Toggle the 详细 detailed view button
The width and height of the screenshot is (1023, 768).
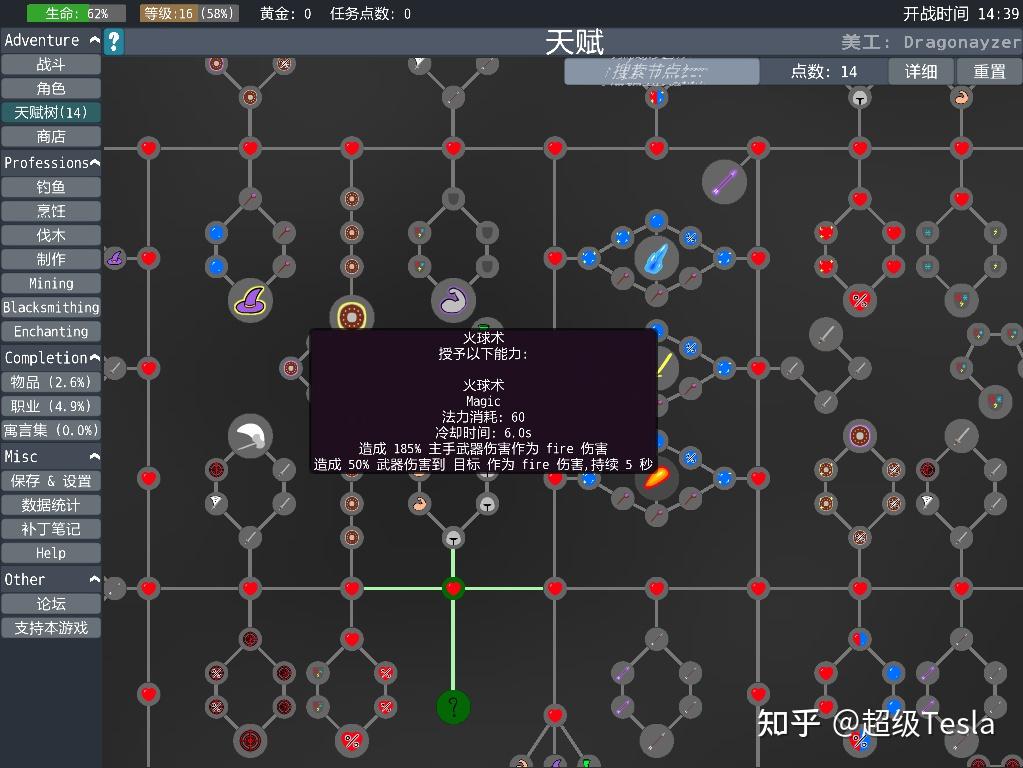tap(920, 70)
